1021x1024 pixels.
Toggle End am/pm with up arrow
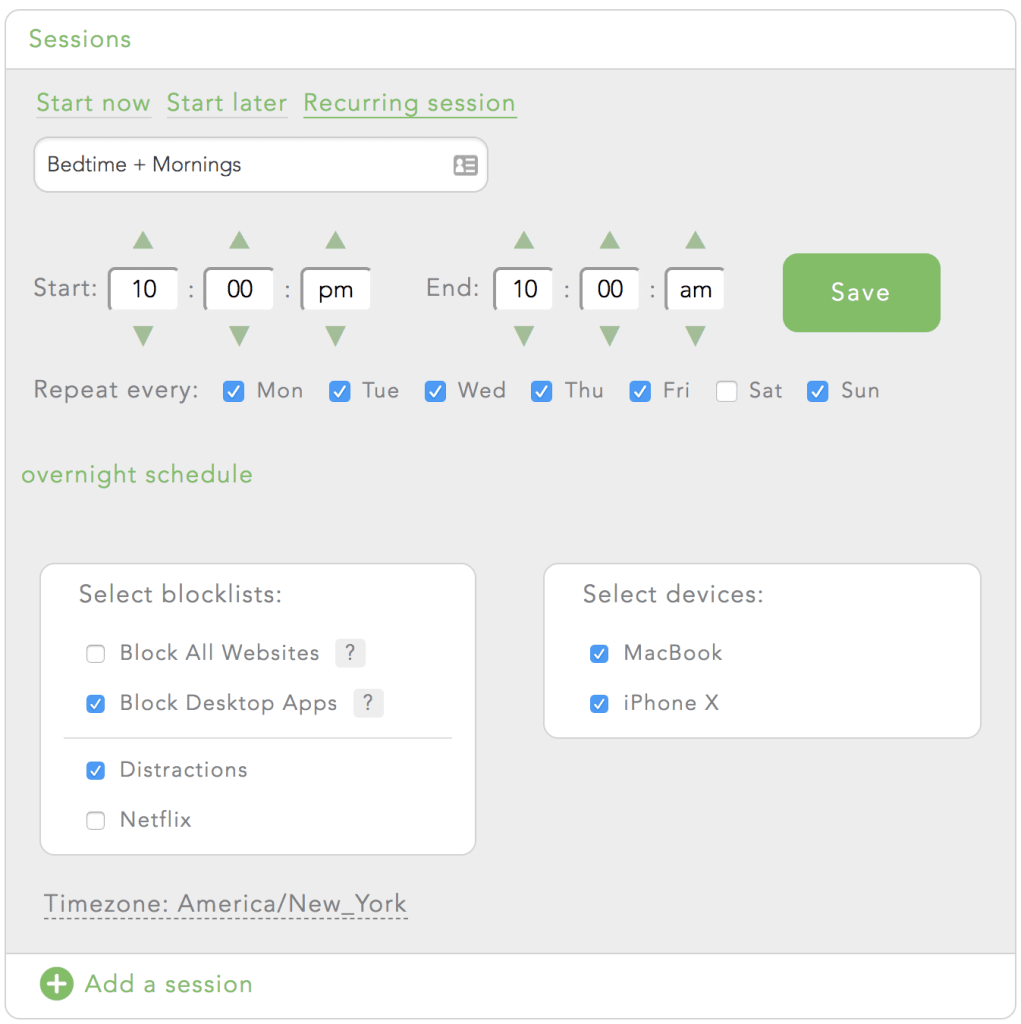[695, 240]
